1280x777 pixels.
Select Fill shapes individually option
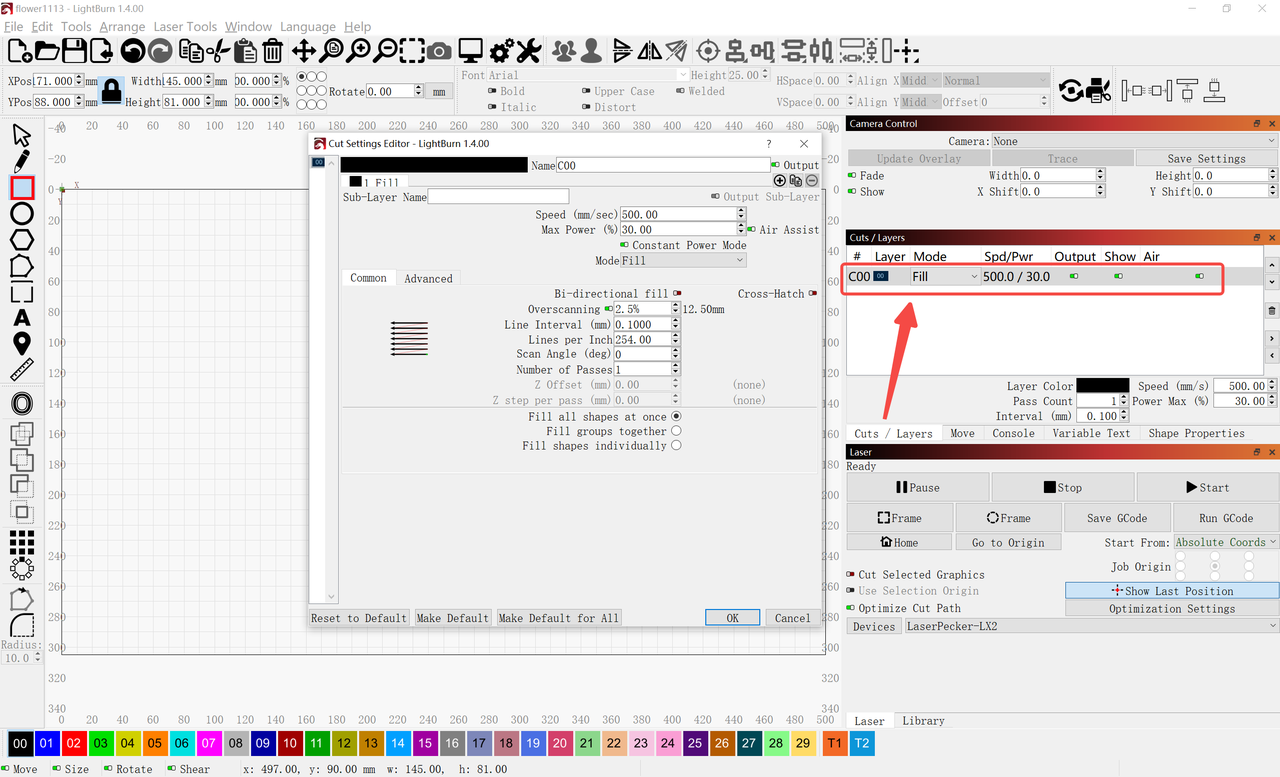point(676,446)
